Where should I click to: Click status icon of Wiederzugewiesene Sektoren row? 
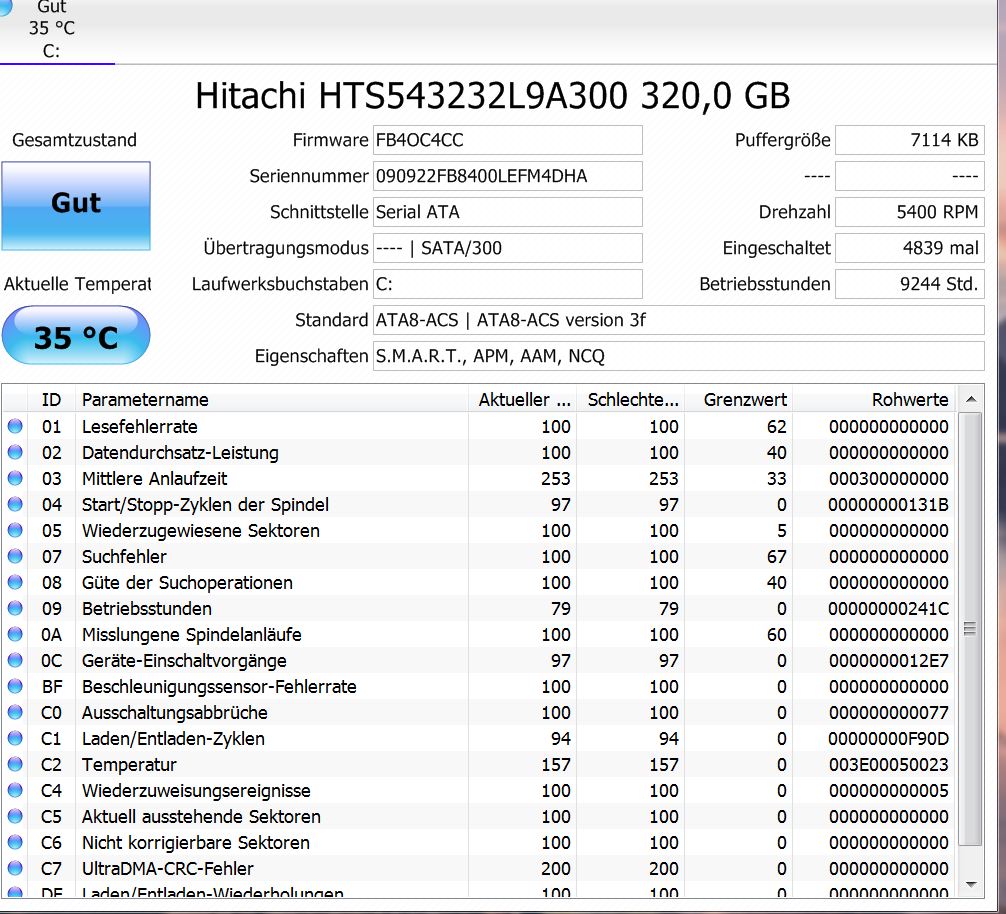click(15, 530)
